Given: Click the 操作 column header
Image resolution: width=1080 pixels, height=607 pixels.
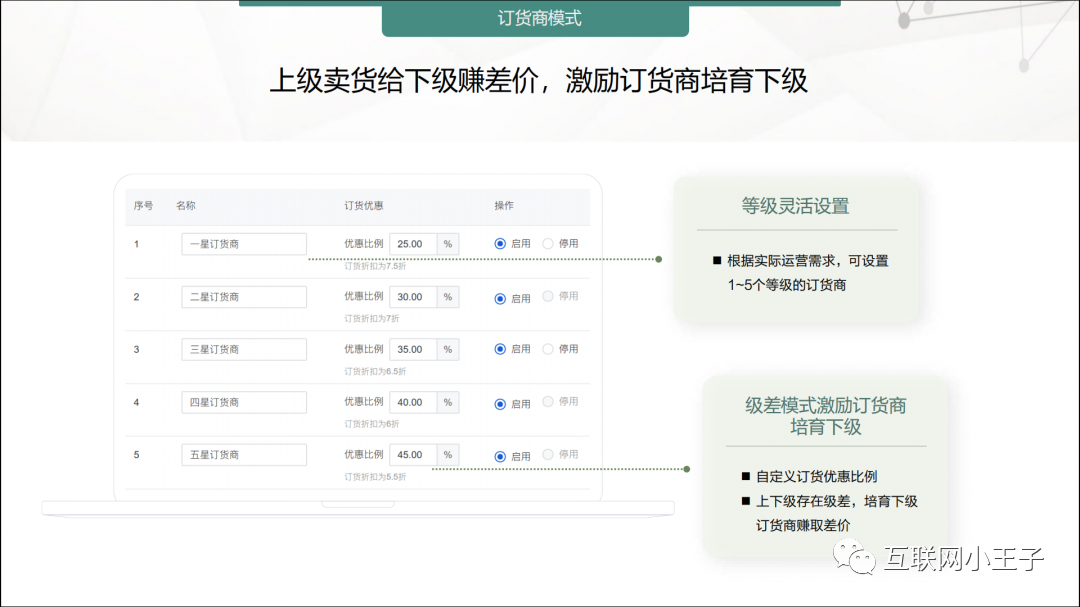Looking at the screenshot, I should 504,205.
